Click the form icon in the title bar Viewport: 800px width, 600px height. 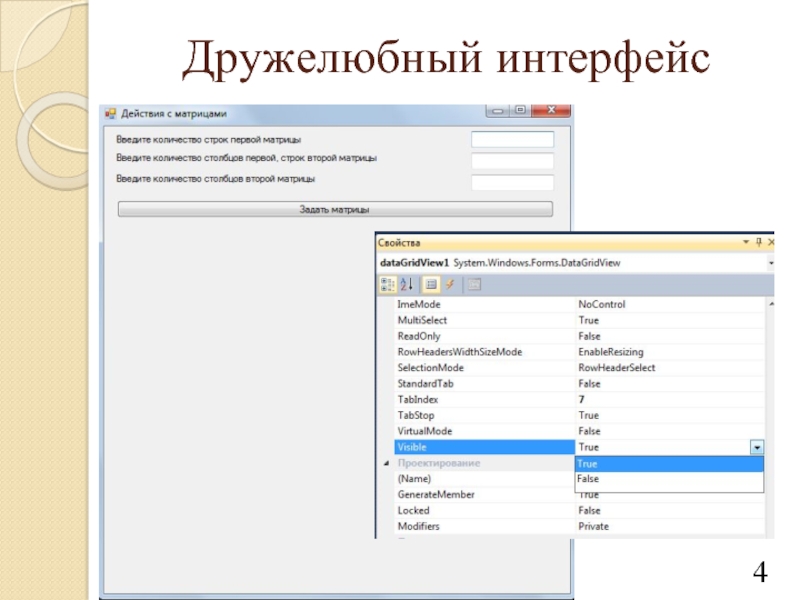pos(110,113)
